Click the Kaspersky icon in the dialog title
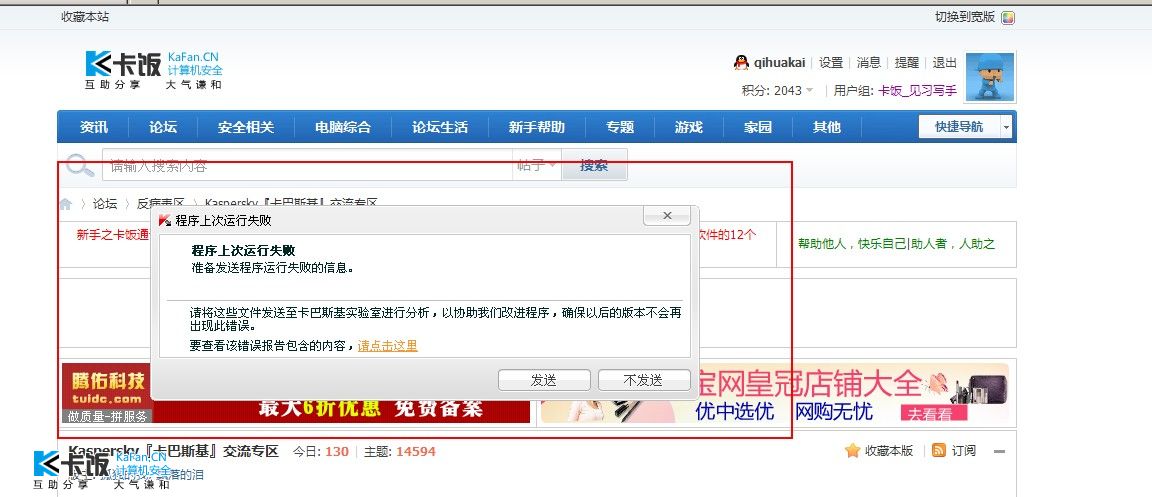The width and height of the screenshot is (1152, 497). pyautogui.click(x=165, y=221)
